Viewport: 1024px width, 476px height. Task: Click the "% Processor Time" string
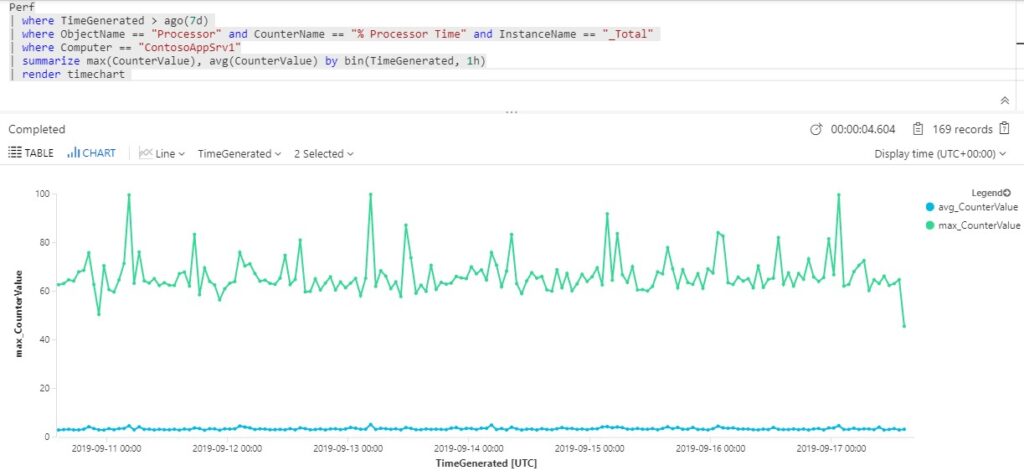(408, 34)
